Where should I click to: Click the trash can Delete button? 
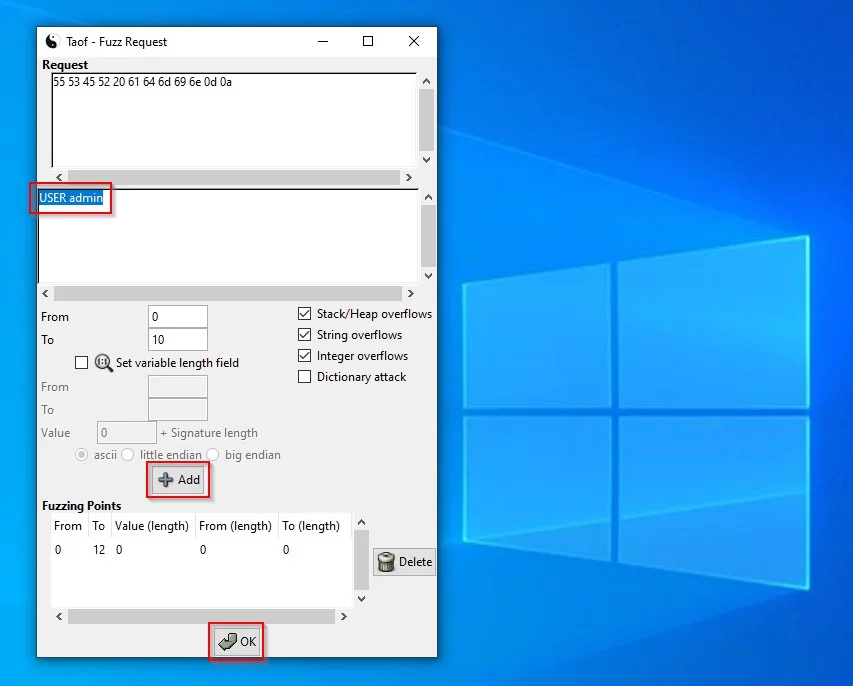[405, 562]
